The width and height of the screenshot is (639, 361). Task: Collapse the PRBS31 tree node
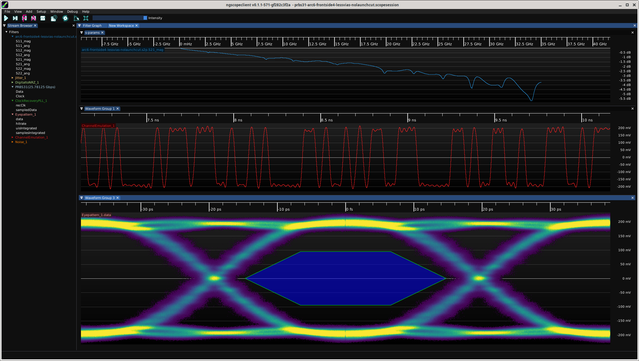tap(12, 87)
